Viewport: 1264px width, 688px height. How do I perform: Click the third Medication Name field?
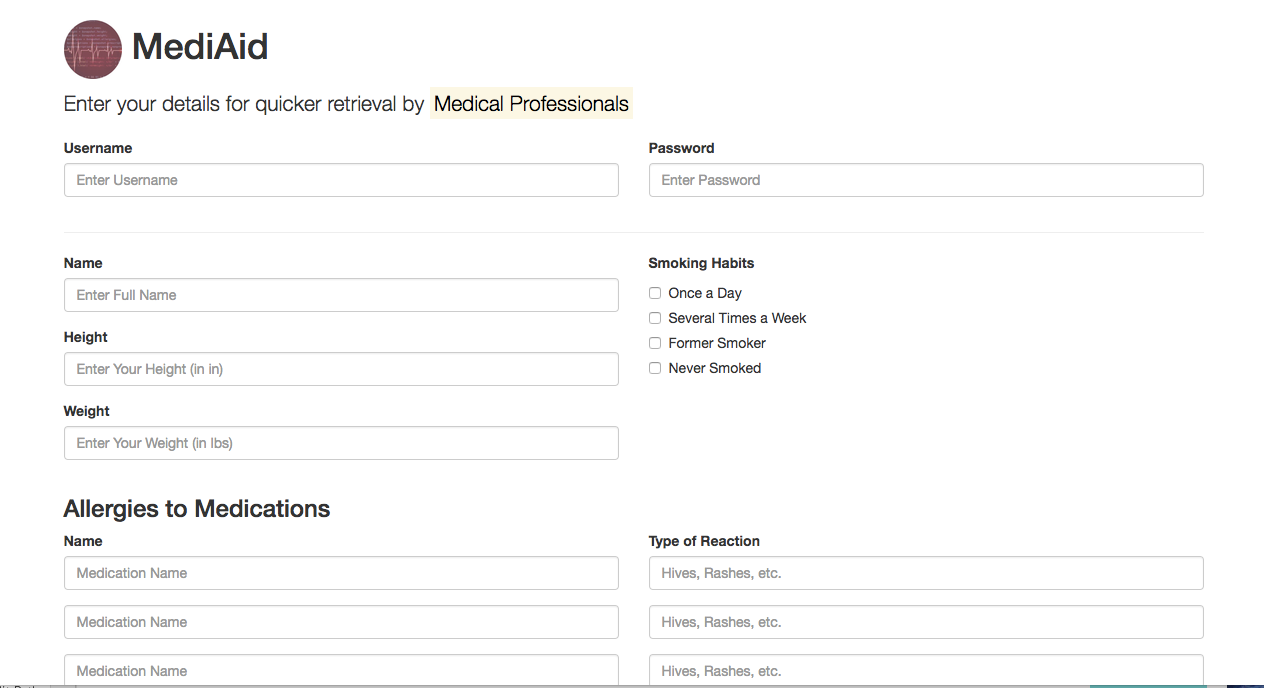coord(341,670)
